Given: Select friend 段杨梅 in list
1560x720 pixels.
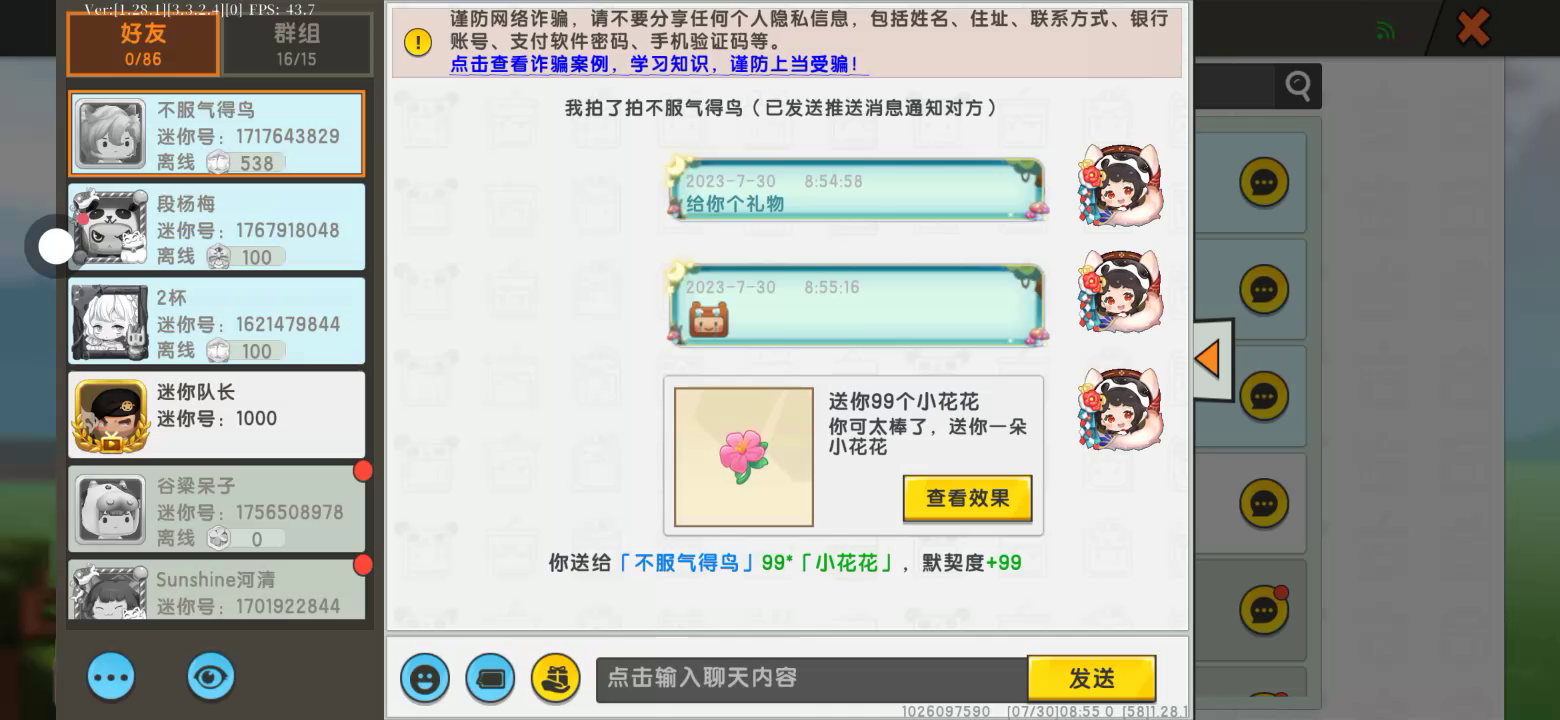Looking at the screenshot, I should (x=217, y=227).
